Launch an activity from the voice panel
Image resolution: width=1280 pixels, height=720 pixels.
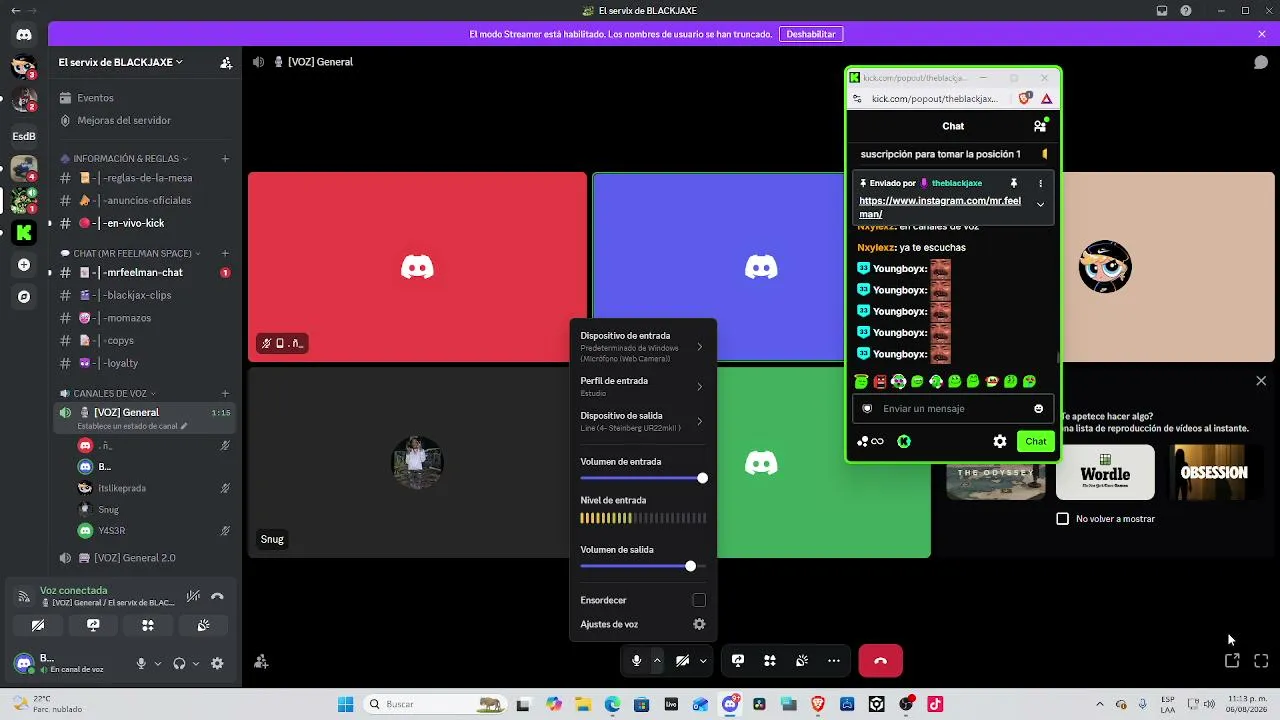(x=148, y=625)
